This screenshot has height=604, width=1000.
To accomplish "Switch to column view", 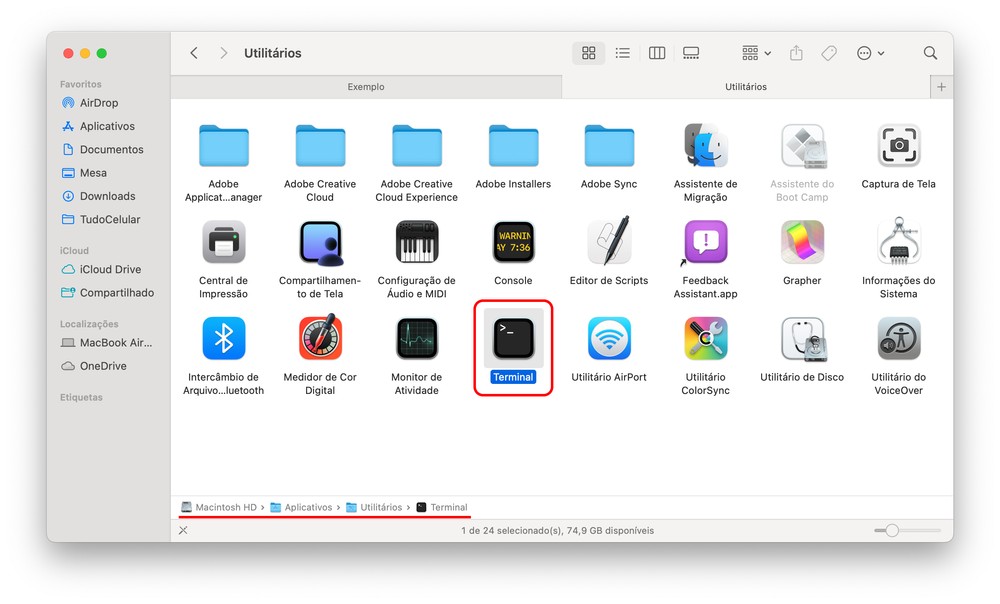I will (x=657, y=53).
